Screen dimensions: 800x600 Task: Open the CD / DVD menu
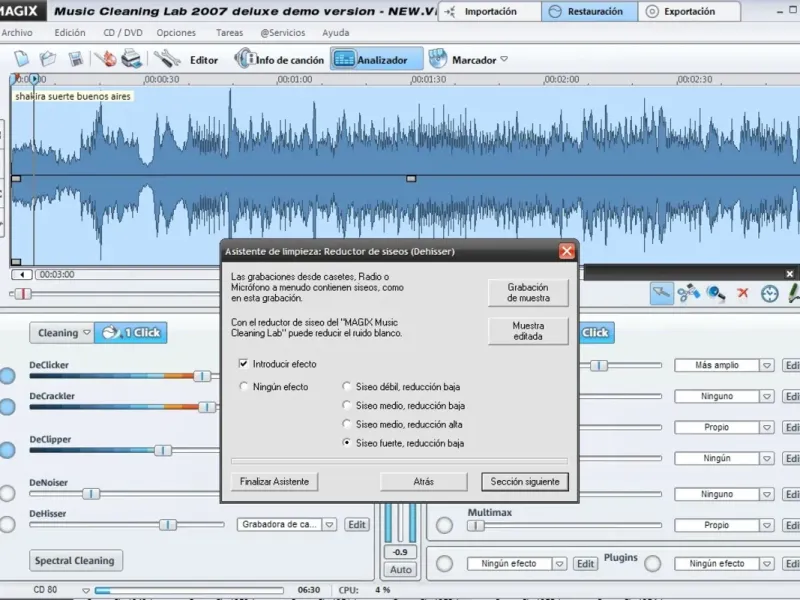123,33
